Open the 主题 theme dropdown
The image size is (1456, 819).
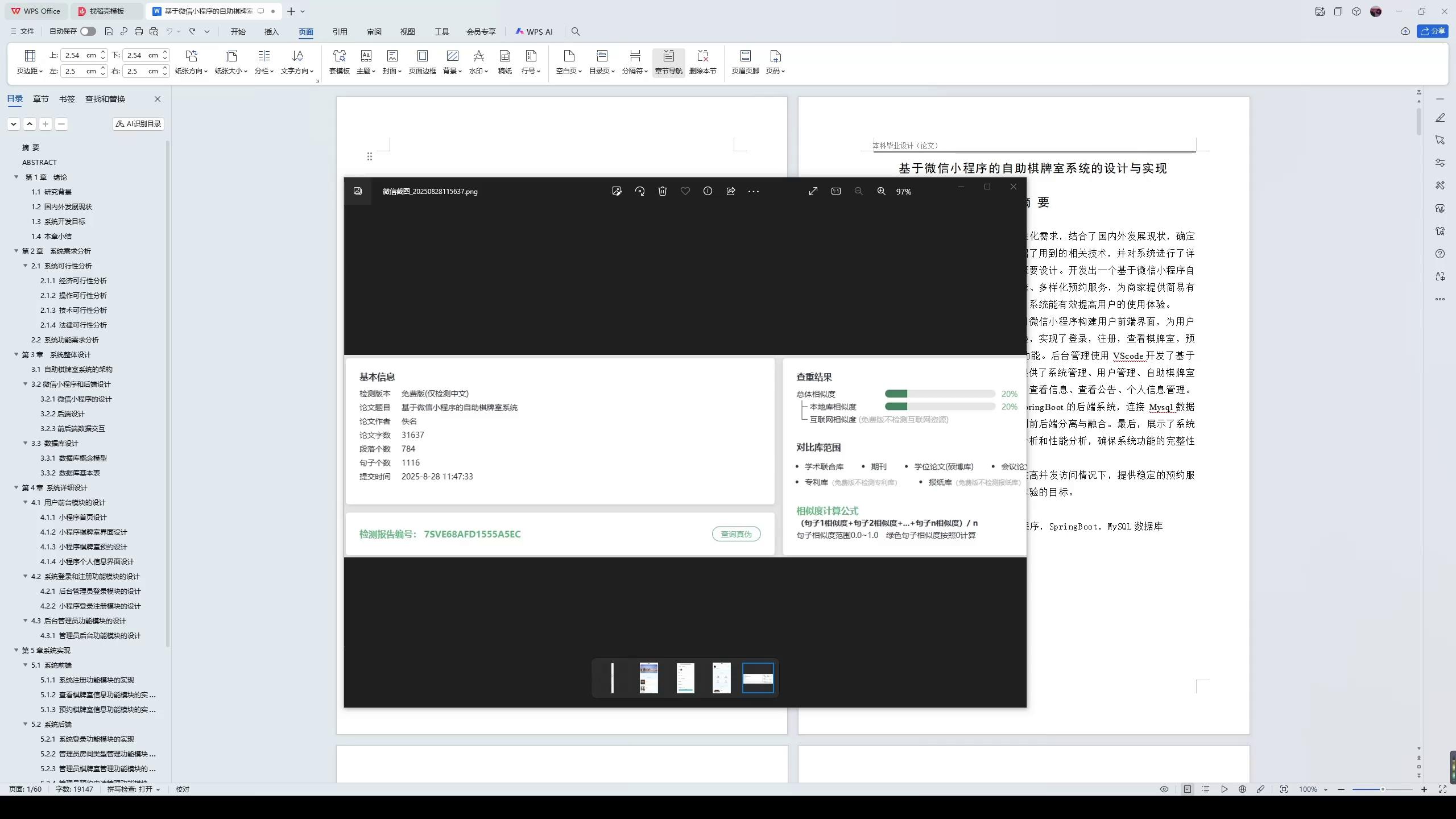[x=366, y=63]
